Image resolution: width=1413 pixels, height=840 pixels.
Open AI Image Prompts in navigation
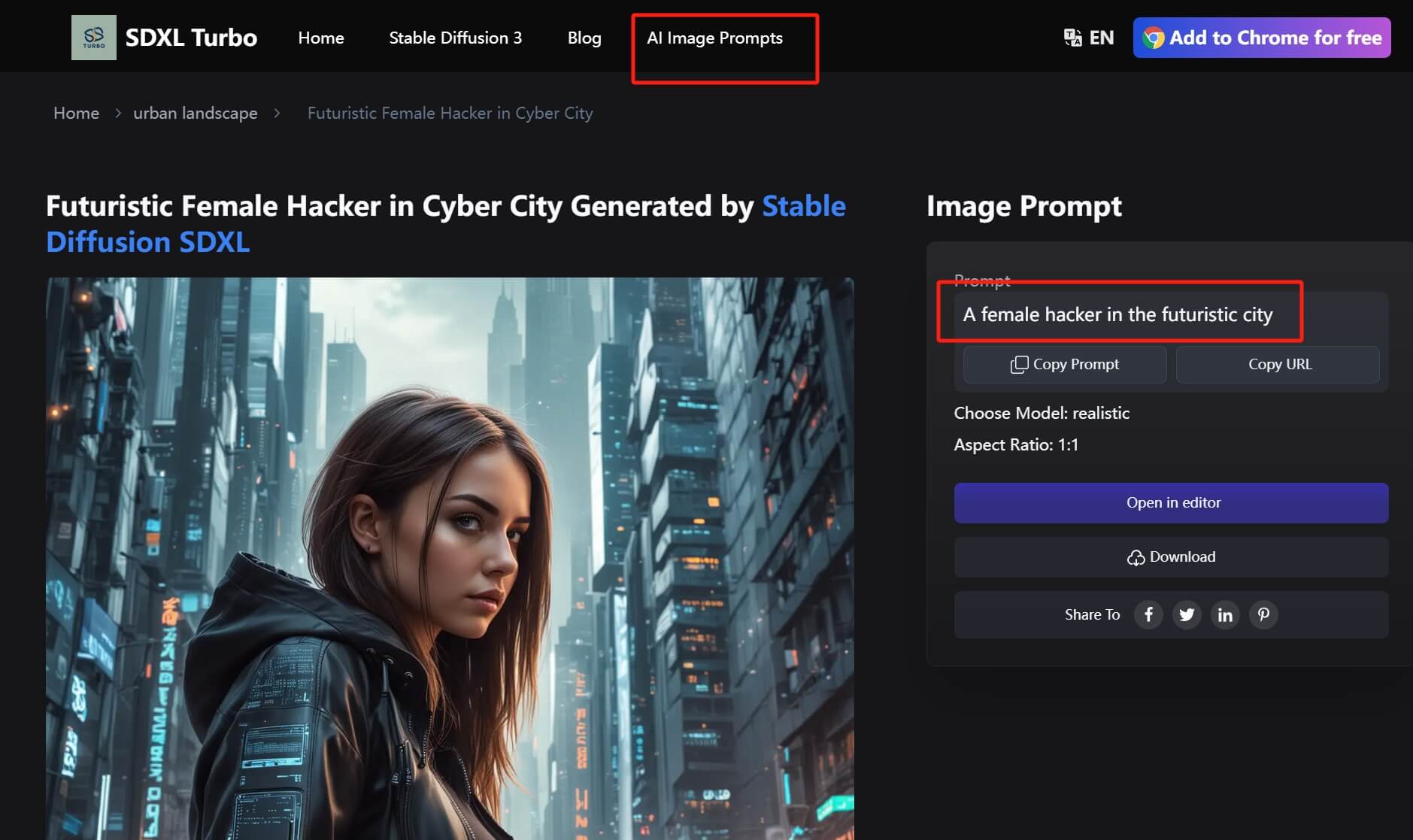(x=714, y=38)
